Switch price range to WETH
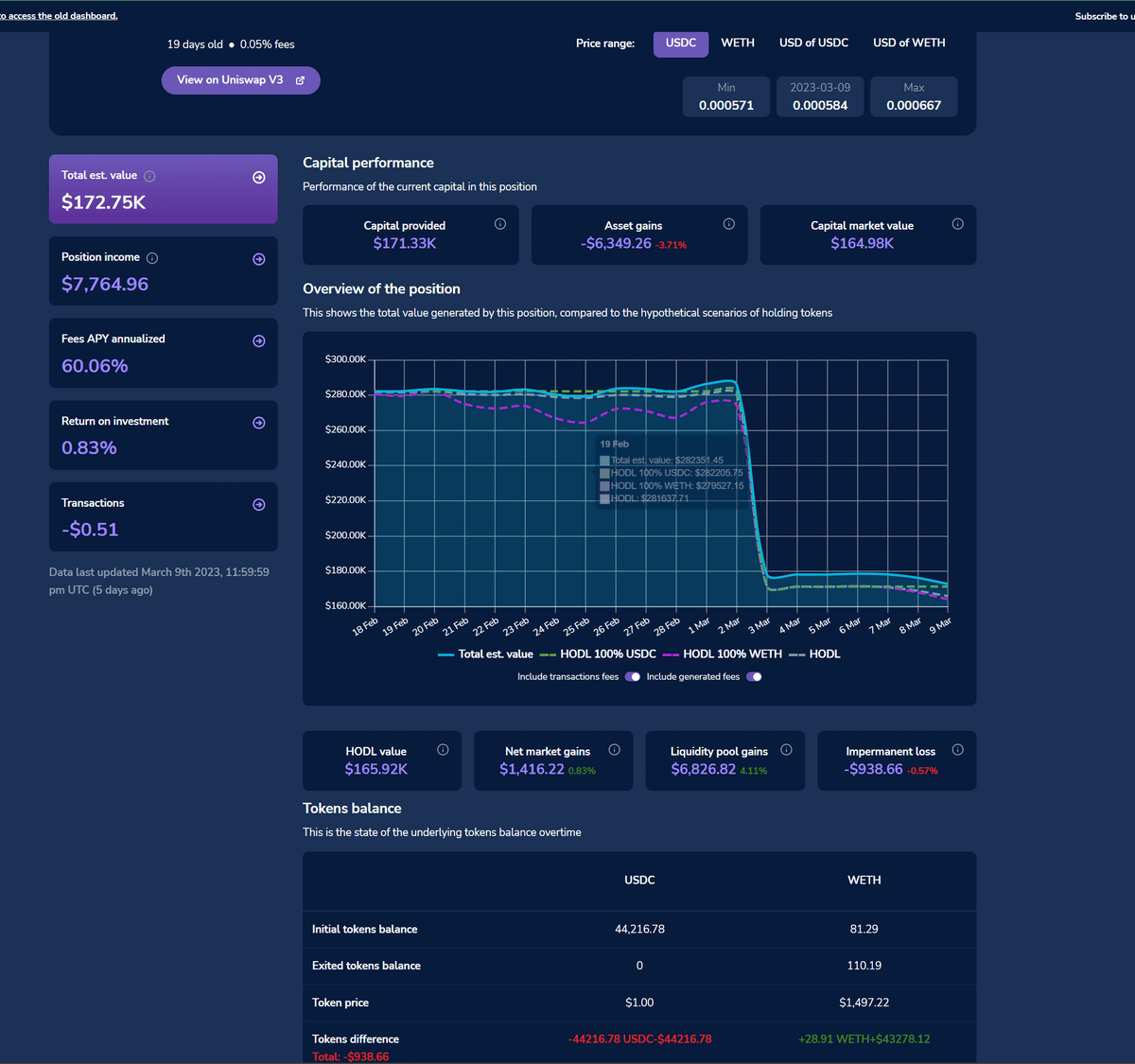 click(x=738, y=44)
